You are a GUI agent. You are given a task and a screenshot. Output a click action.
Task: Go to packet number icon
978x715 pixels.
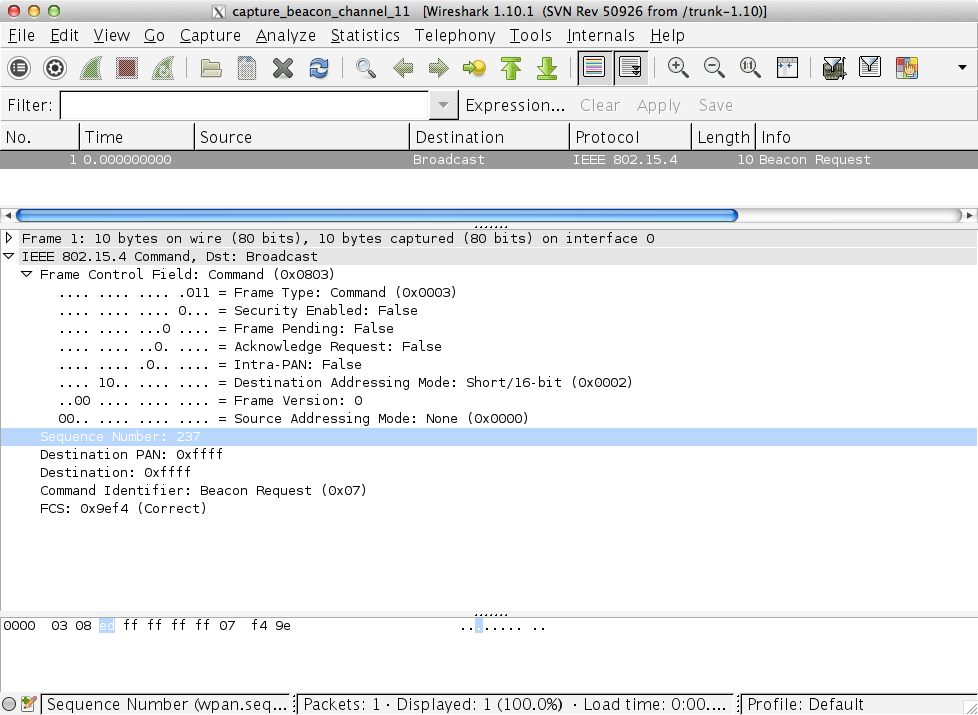click(x=475, y=67)
